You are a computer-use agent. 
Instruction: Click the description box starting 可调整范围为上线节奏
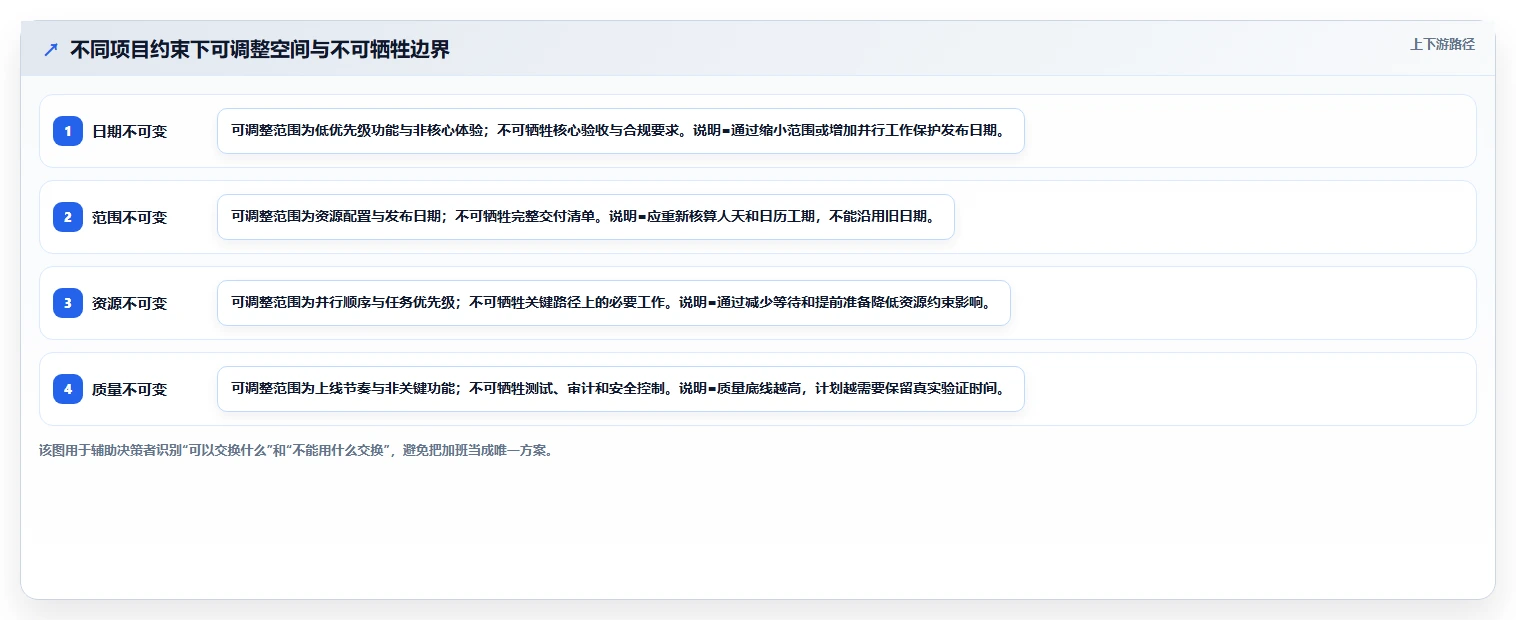click(621, 389)
